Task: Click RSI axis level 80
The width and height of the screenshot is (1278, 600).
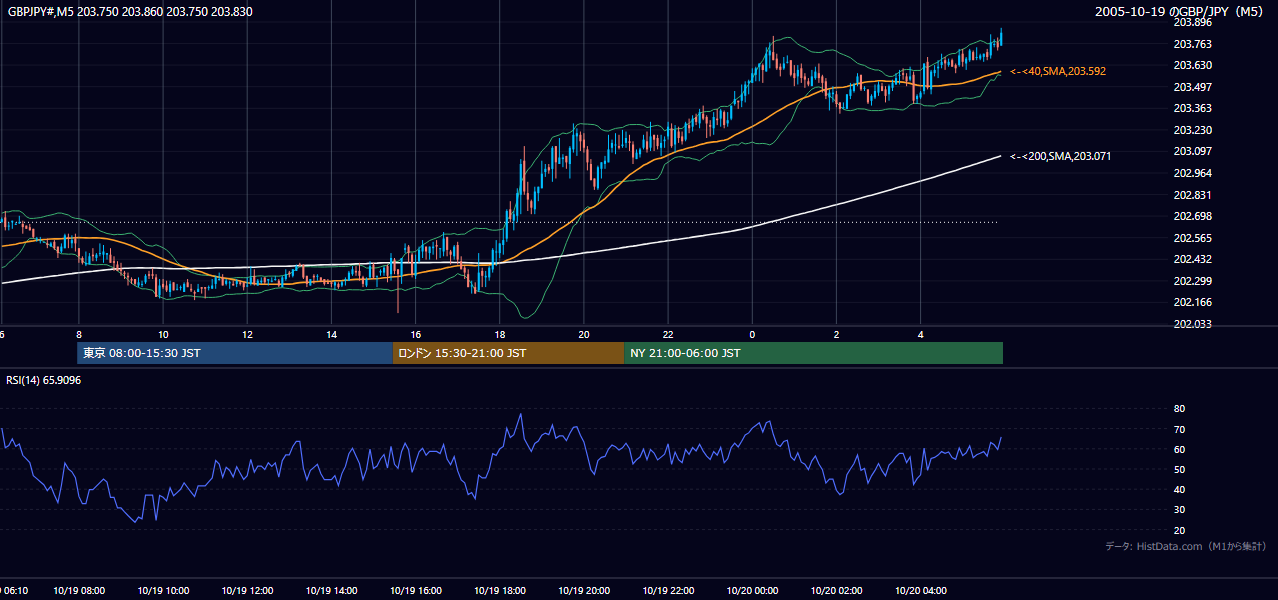Action: click(x=1179, y=409)
